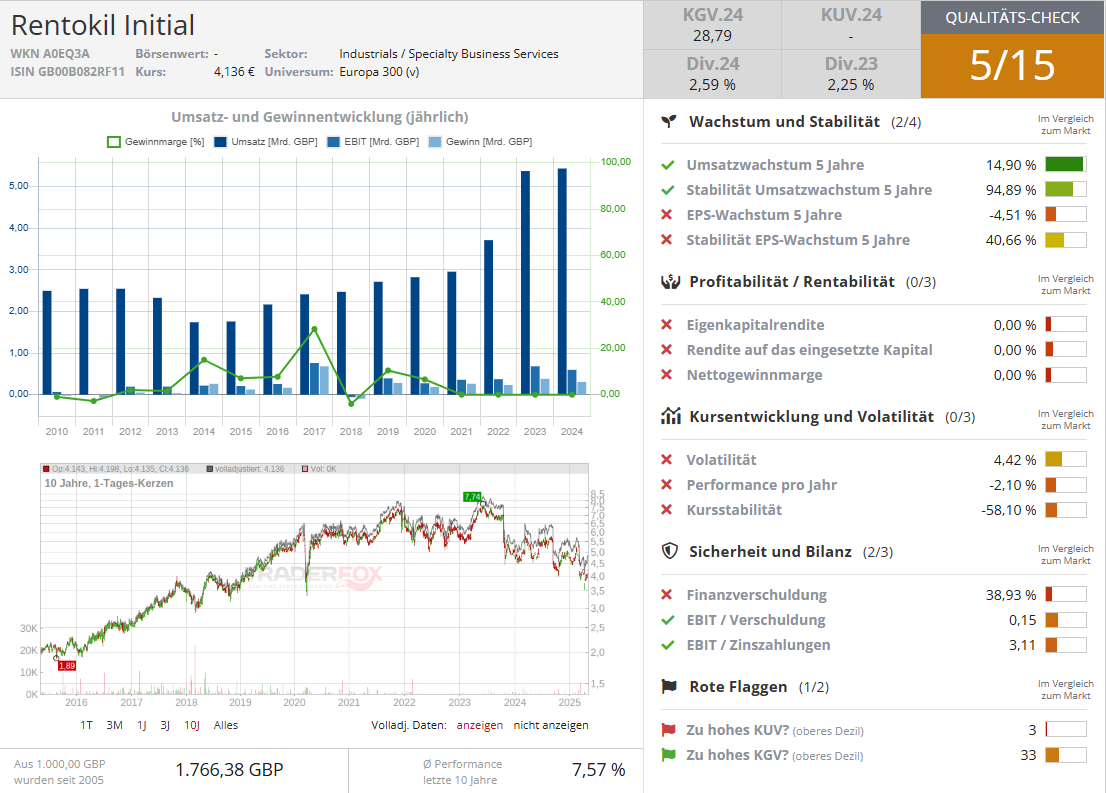Click the red X next to Stabilität EPS-Wachstum

pos(667,240)
